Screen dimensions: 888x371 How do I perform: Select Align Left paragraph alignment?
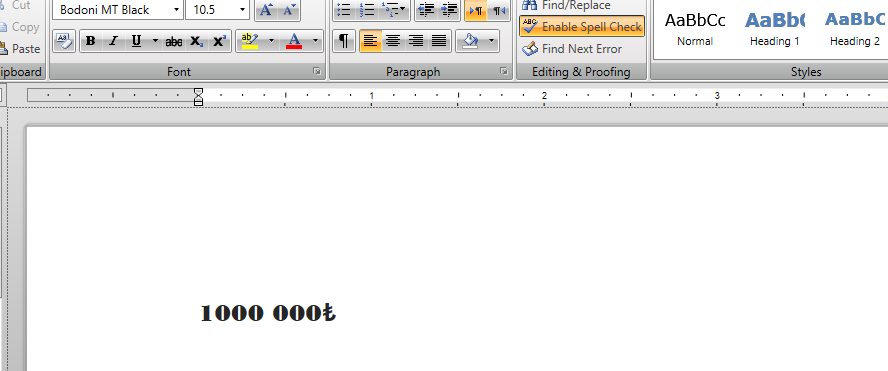[370, 41]
